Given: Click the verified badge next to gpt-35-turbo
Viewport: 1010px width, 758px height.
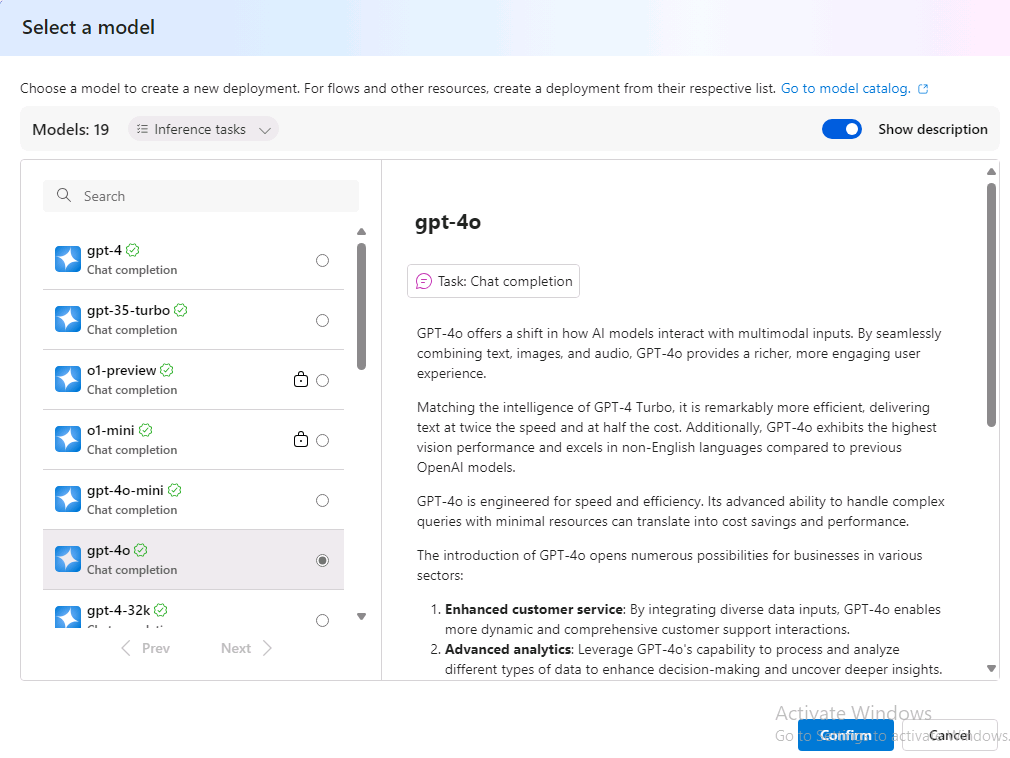Looking at the screenshot, I should (x=181, y=310).
